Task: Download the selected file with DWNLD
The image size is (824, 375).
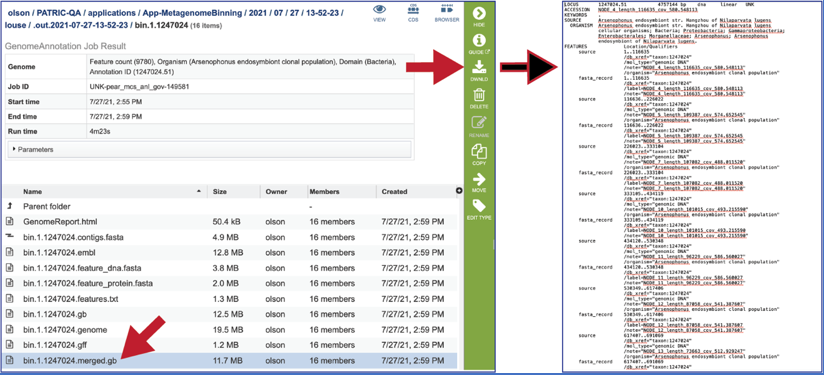Action: (479, 67)
